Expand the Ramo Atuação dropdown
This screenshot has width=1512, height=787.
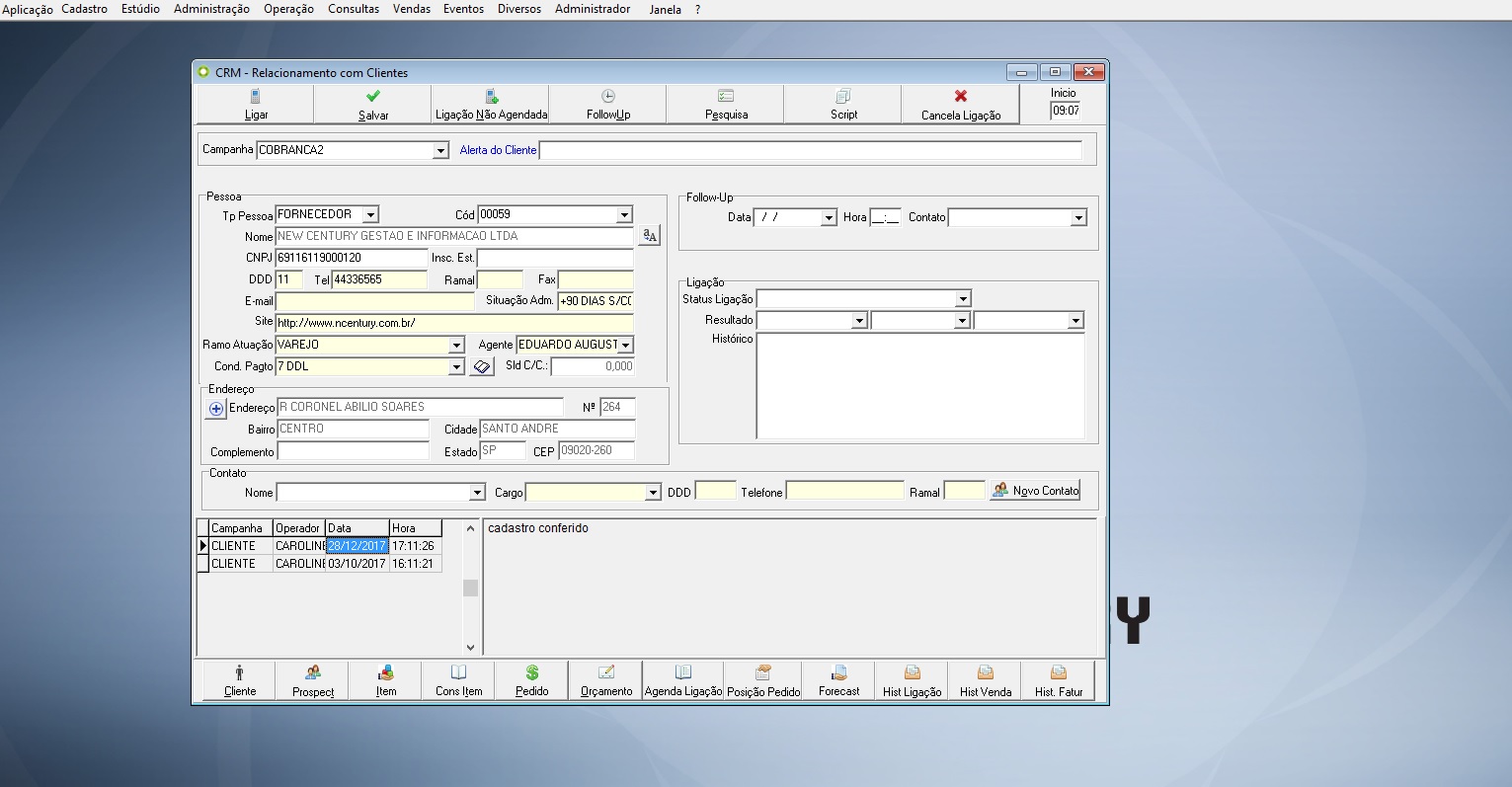click(456, 346)
